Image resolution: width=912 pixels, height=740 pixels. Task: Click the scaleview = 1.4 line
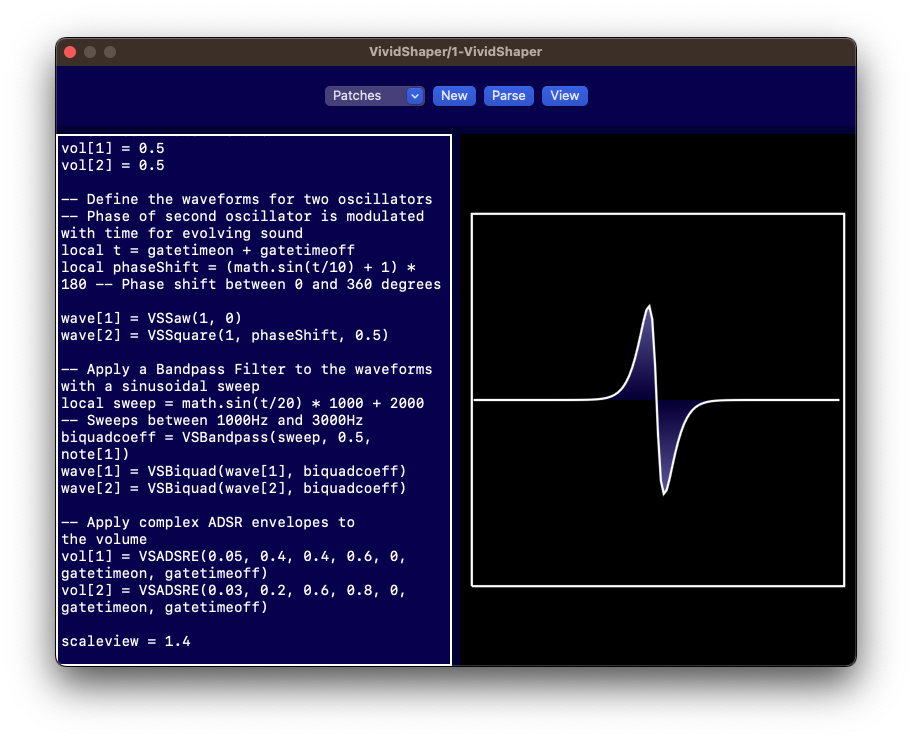pos(125,641)
